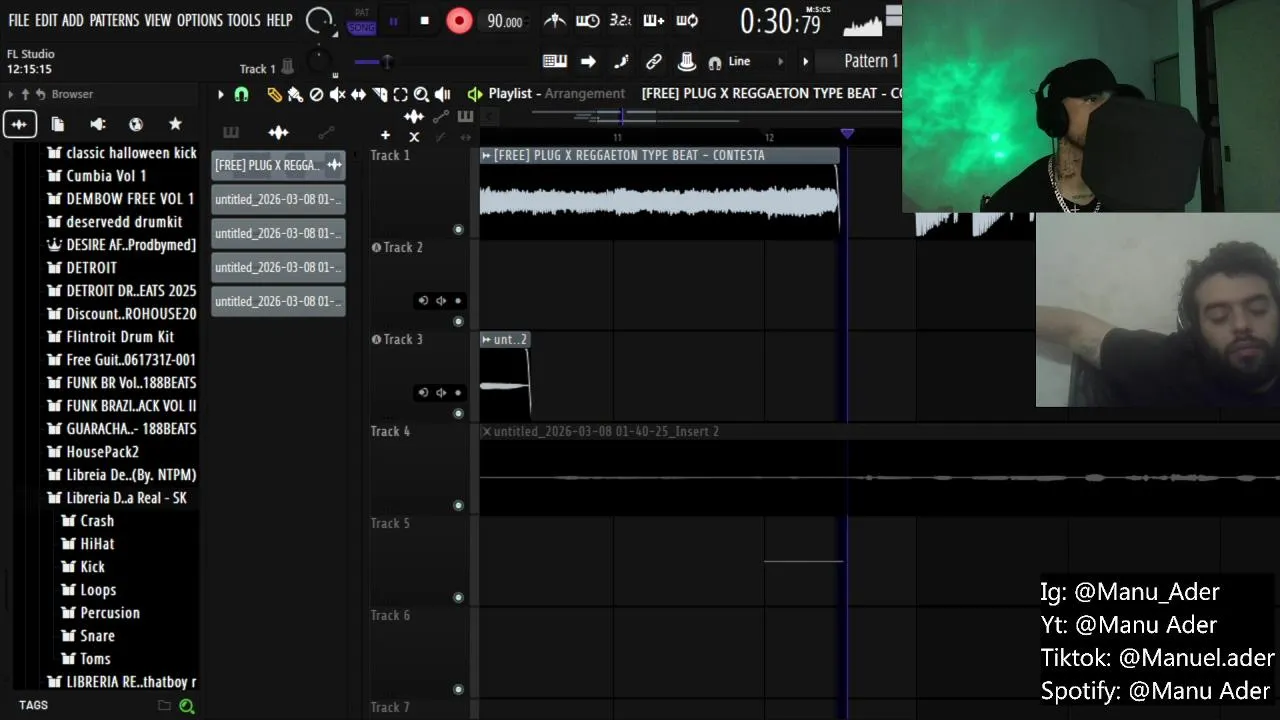Image resolution: width=1280 pixels, height=720 pixels.
Task: Click the red Record button
Action: [x=459, y=20]
